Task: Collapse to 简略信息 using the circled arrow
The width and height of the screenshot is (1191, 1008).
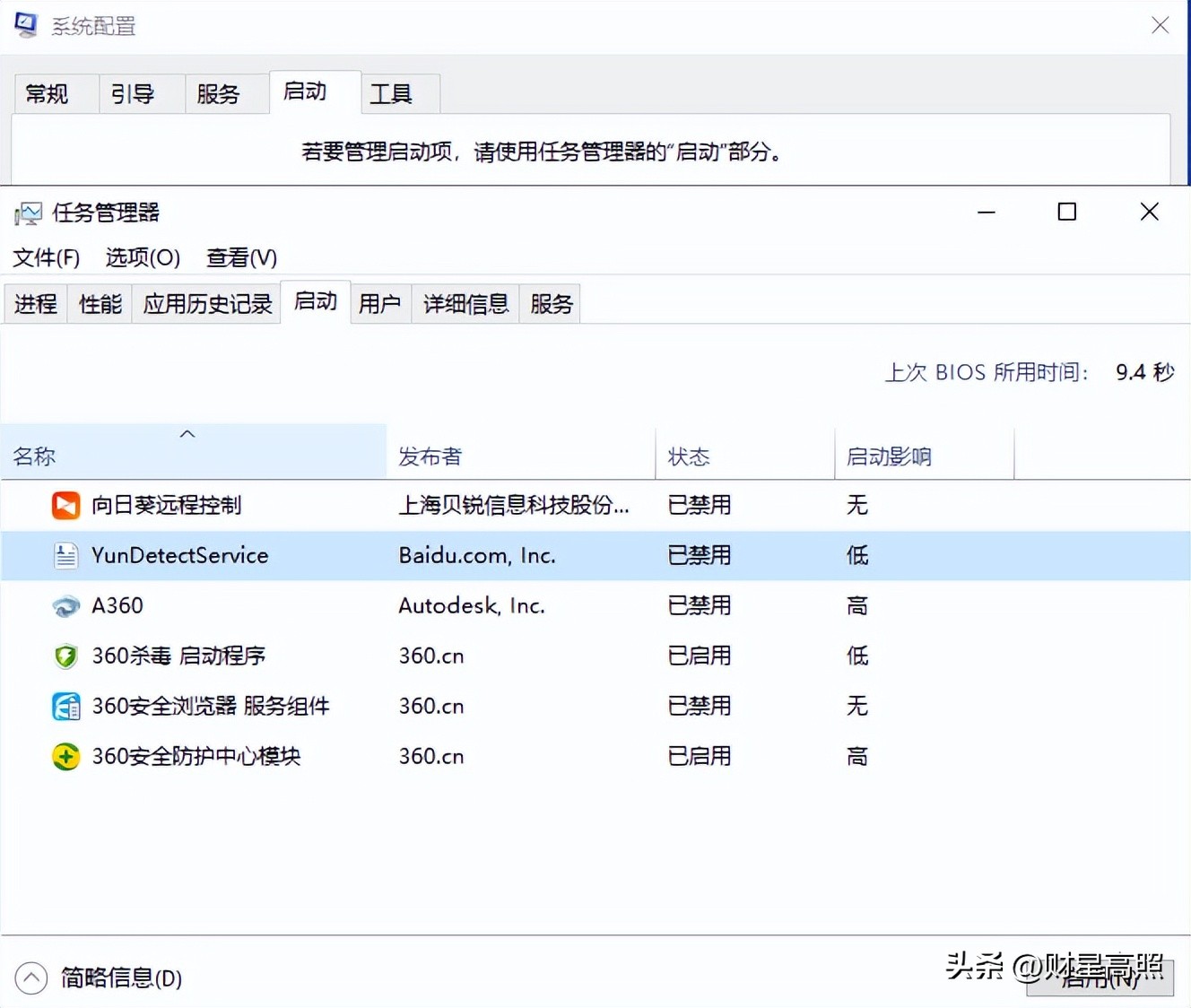Action: pyautogui.click(x=31, y=978)
